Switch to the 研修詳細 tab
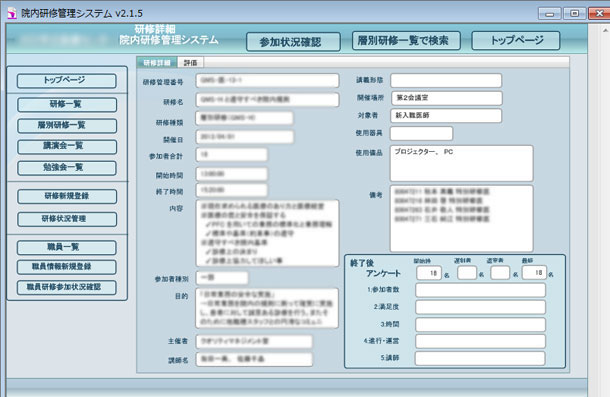This screenshot has height=397, width=610. pyautogui.click(x=157, y=63)
